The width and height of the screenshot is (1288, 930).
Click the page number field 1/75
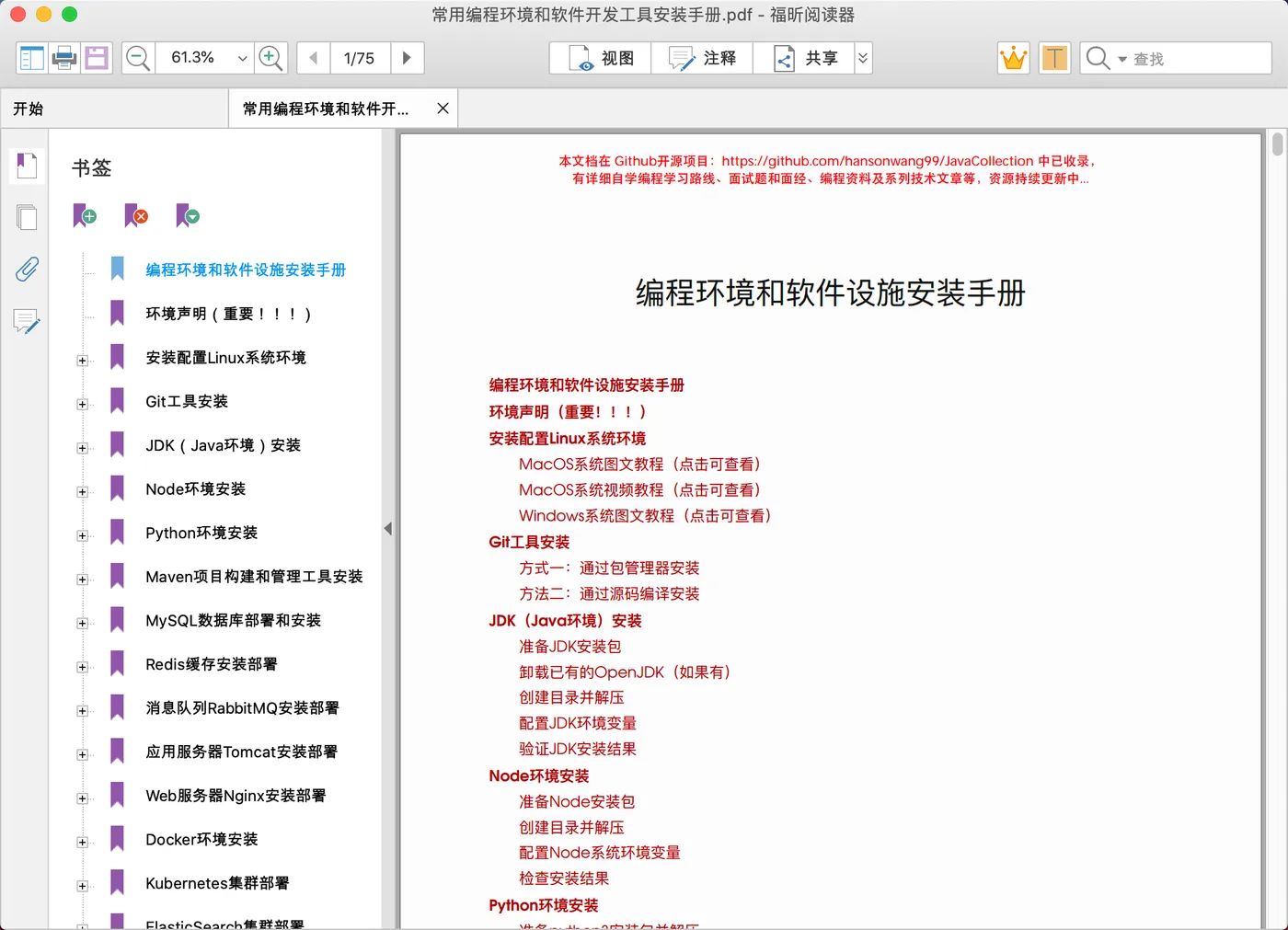pos(359,58)
